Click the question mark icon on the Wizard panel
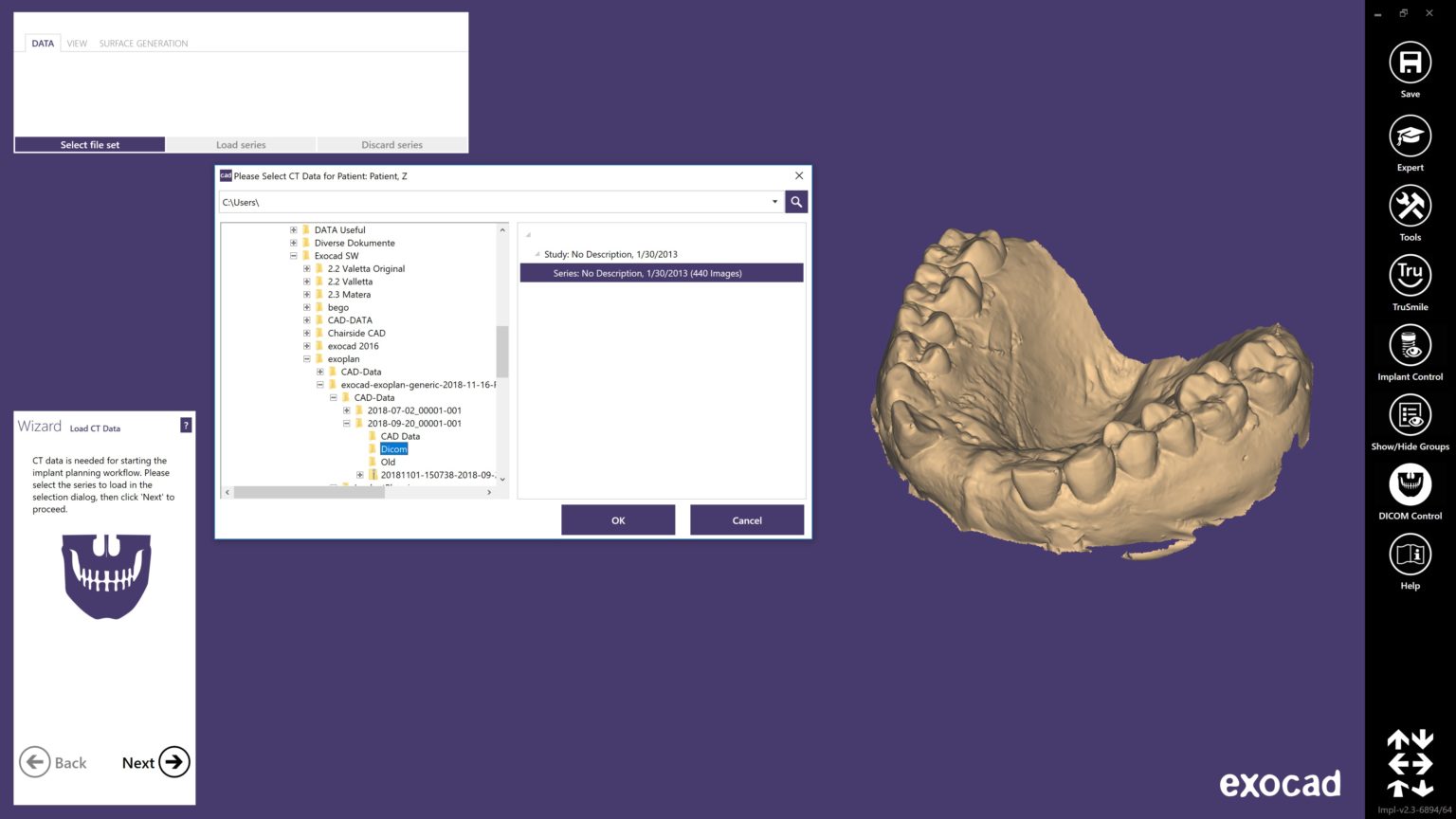This screenshot has width=1456, height=819. coord(186,425)
